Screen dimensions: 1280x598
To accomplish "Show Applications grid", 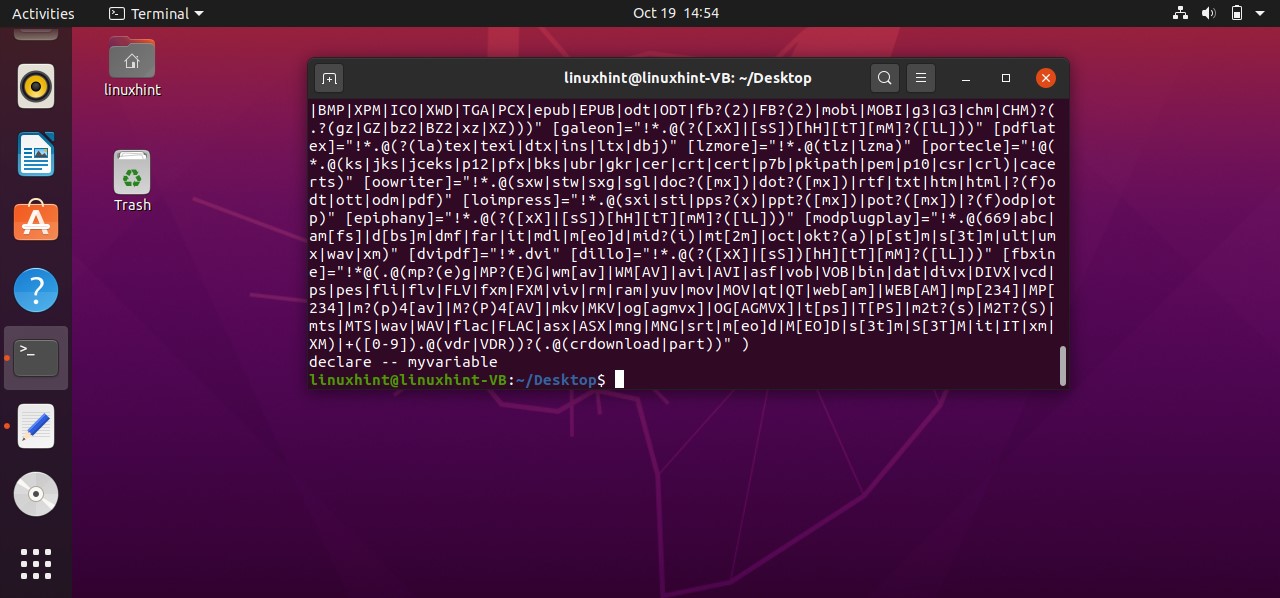I will (x=36, y=563).
